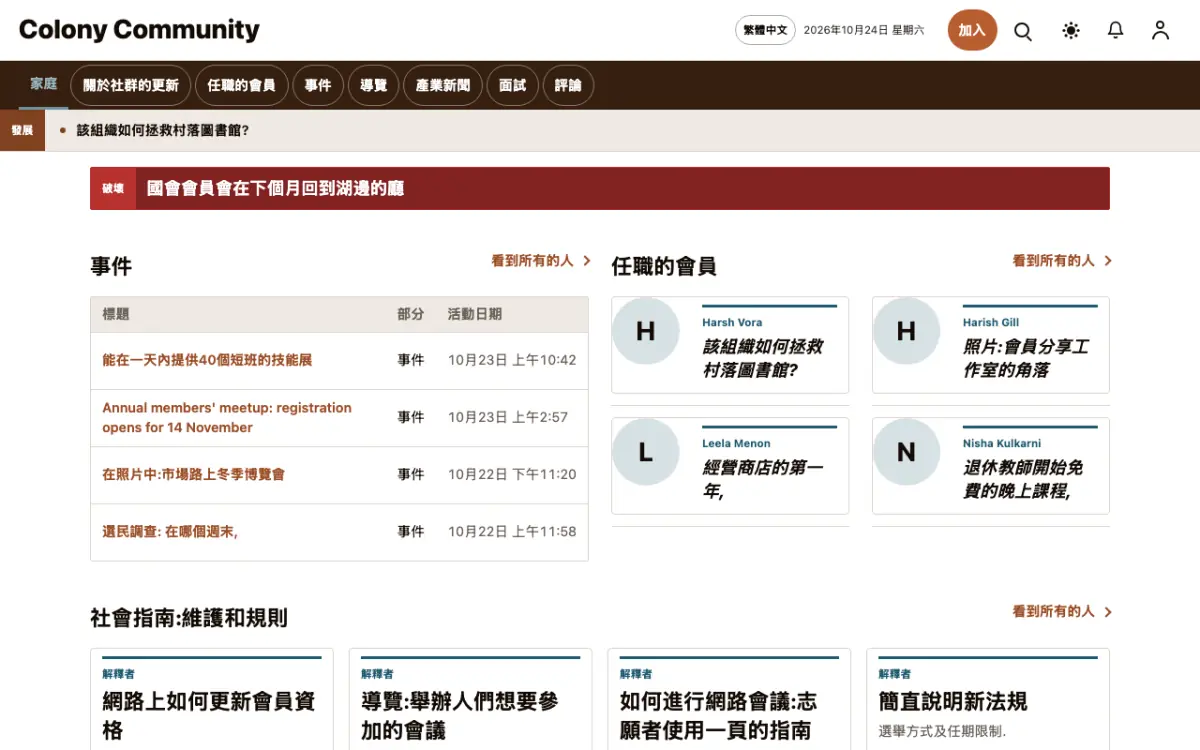1200x750 pixels.
Task: Open Annual members' meetup registration event
Action: (x=227, y=417)
